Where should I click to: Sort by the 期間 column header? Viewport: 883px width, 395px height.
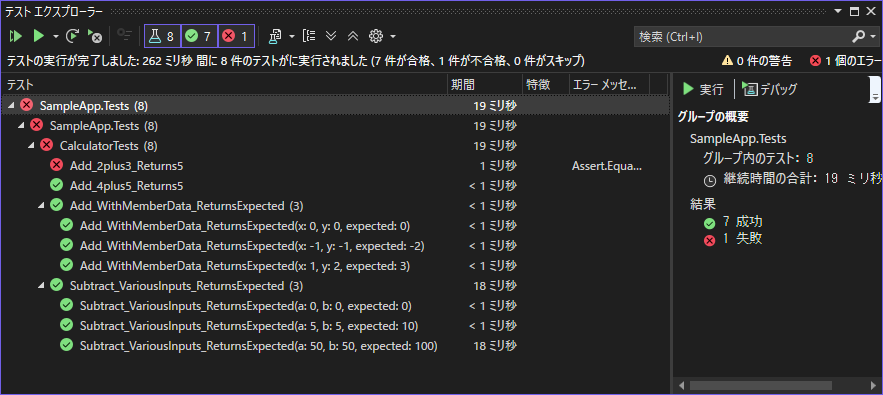(485, 85)
